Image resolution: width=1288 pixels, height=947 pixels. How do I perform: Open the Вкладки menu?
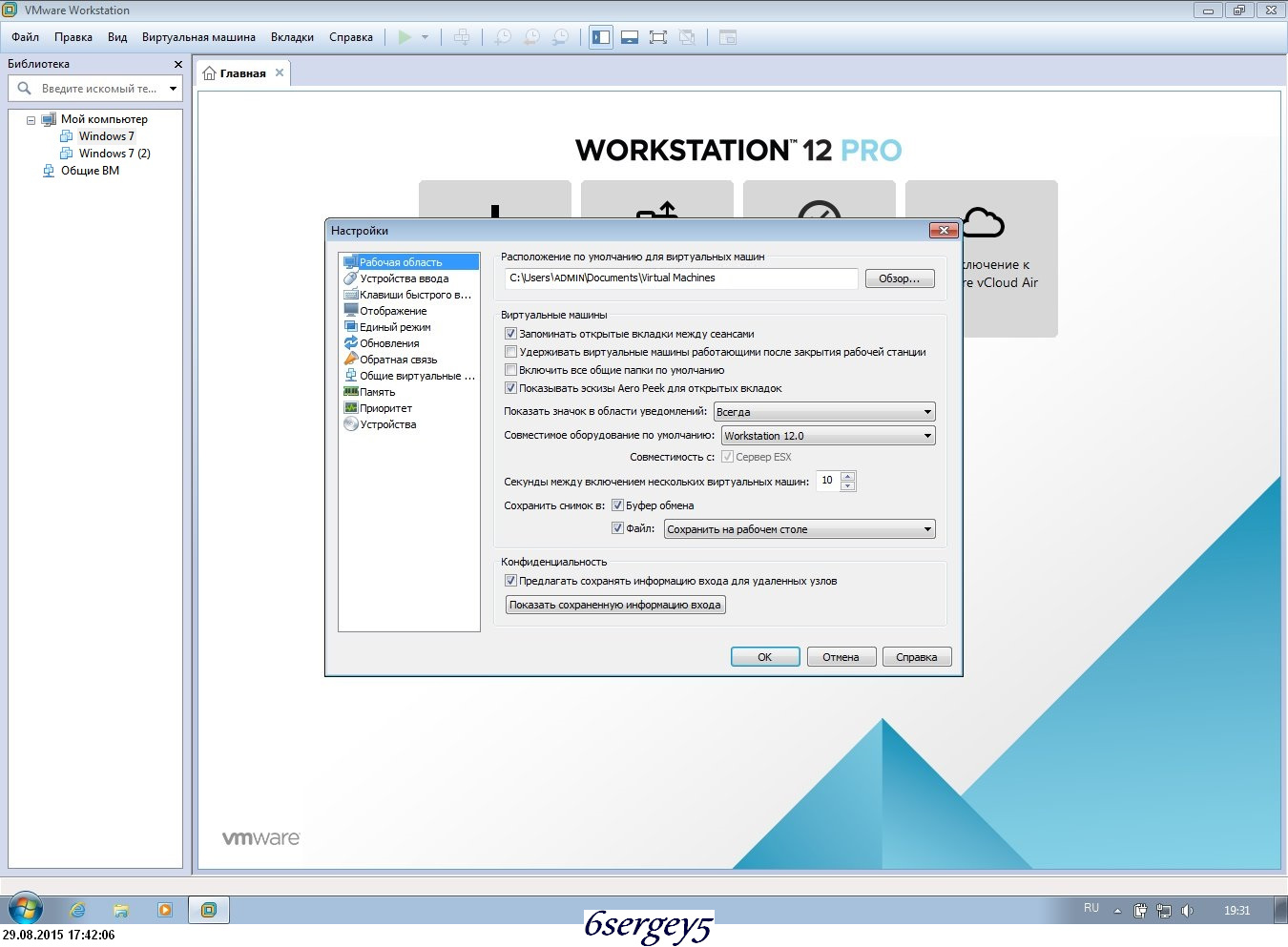tap(292, 37)
